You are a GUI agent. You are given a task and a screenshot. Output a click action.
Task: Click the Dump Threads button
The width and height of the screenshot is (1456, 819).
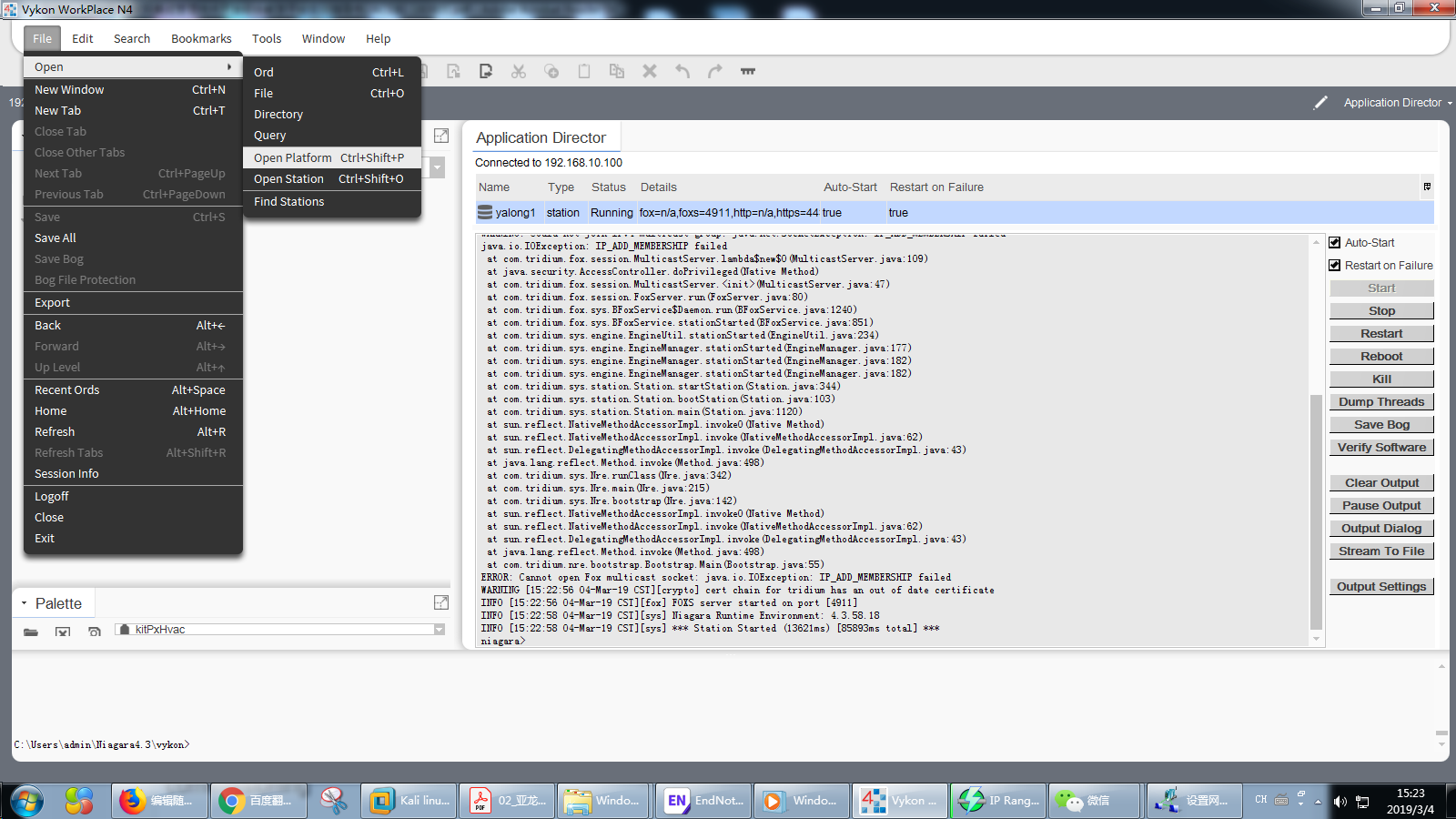1381,401
